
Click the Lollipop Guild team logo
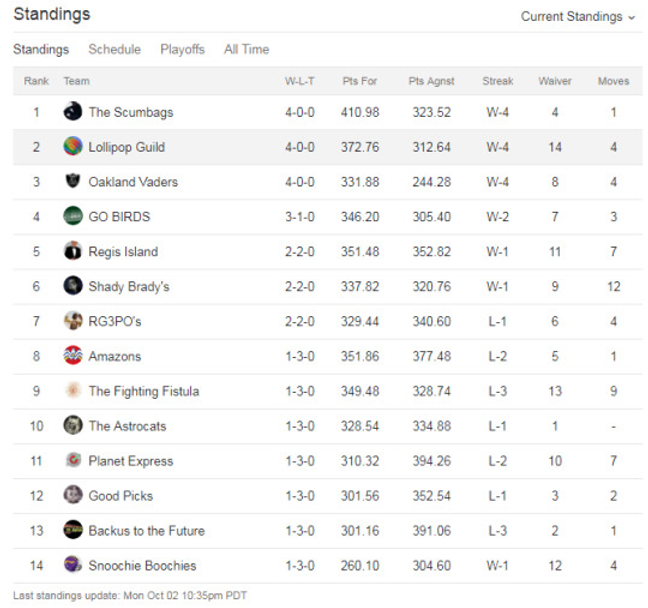73,147
